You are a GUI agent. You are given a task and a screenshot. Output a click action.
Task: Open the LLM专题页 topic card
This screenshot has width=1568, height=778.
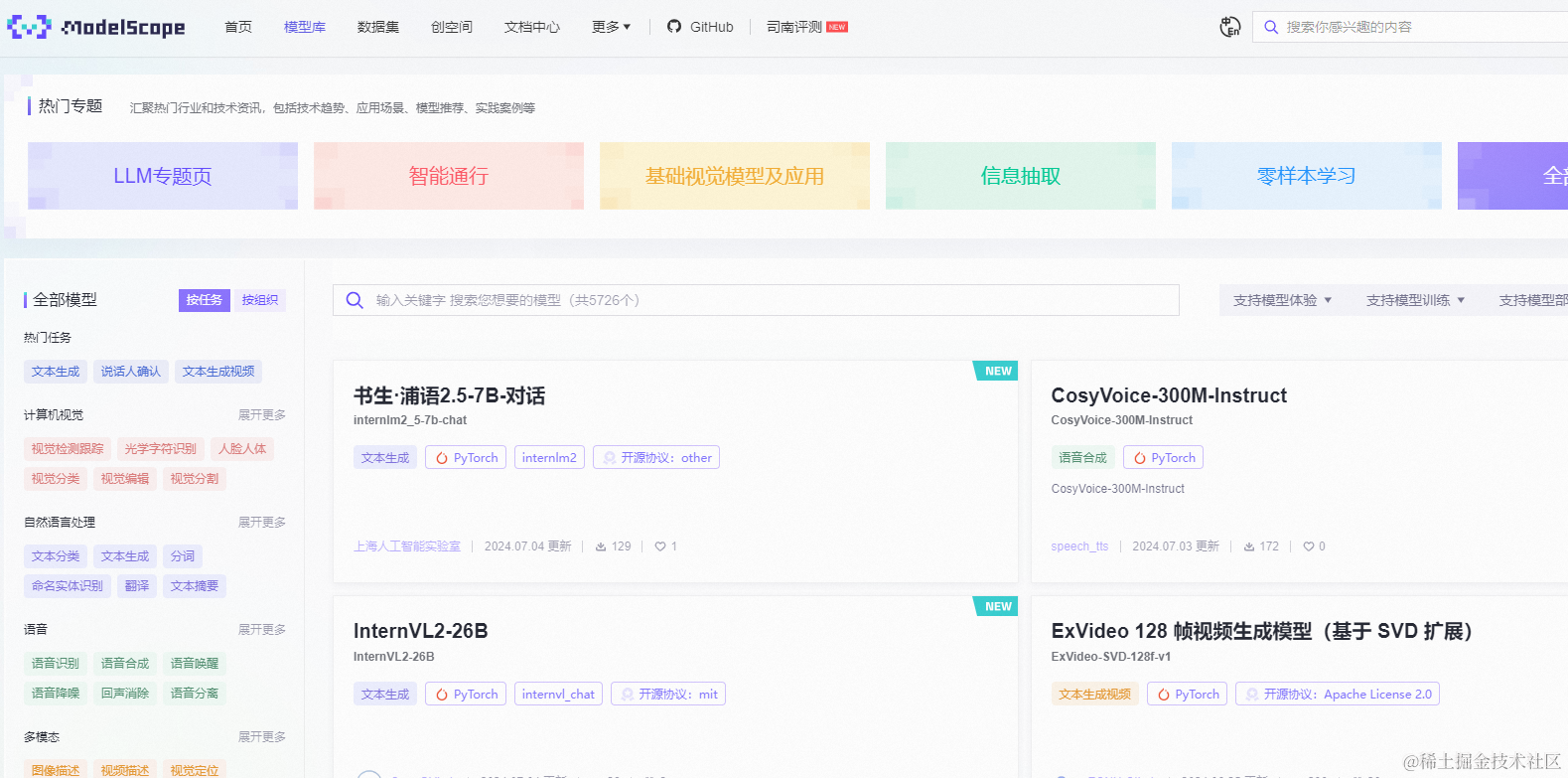point(163,176)
